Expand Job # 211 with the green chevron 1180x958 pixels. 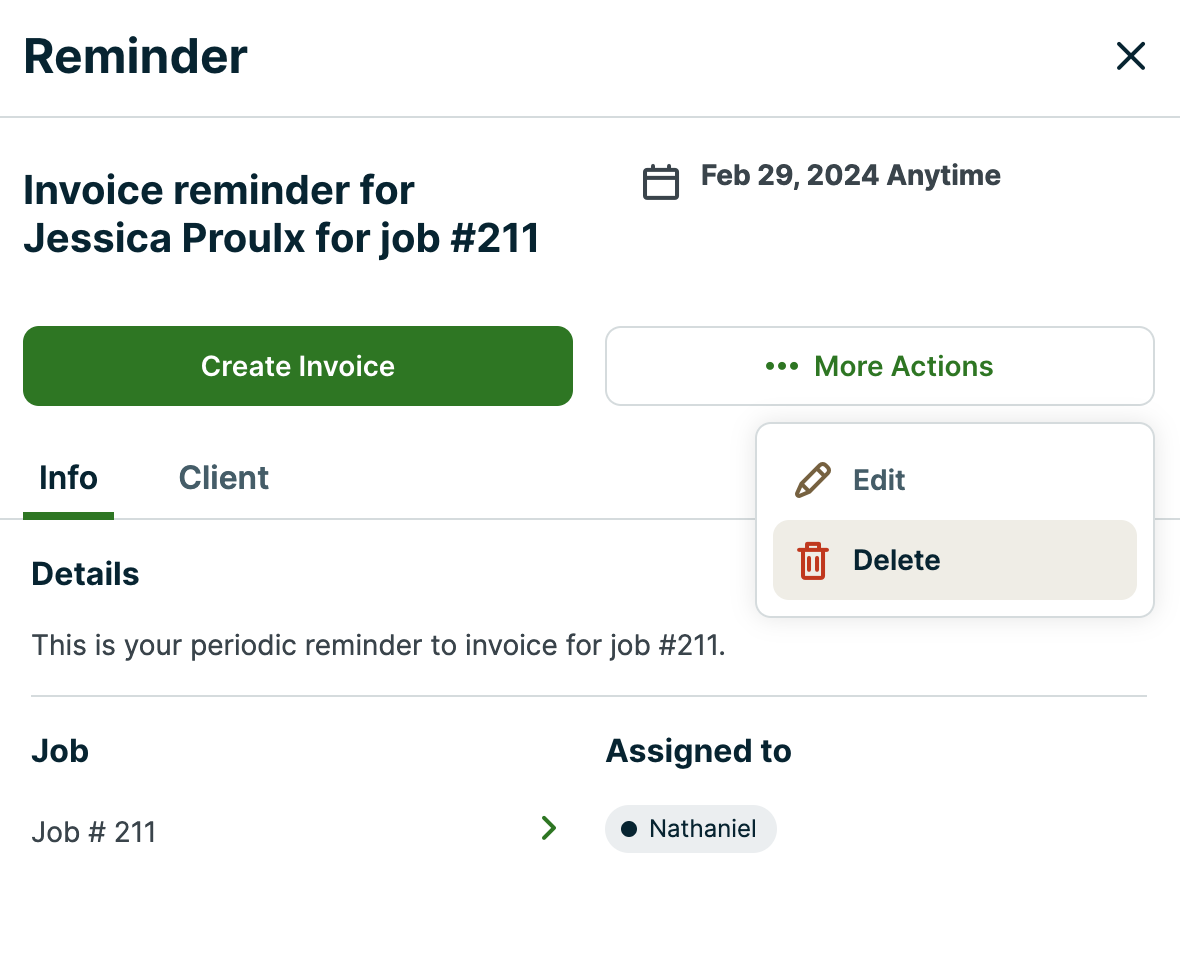coord(548,828)
